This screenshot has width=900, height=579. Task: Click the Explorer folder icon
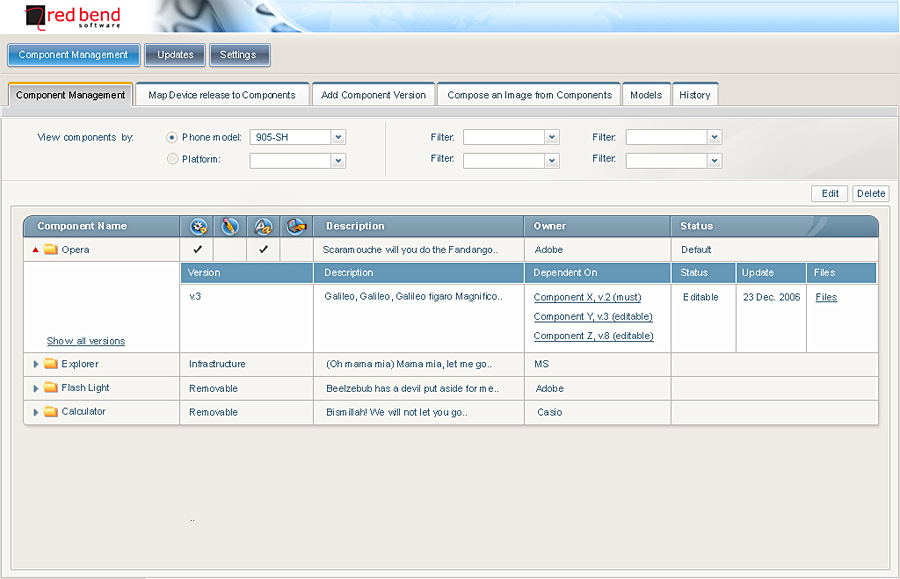(51, 364)
